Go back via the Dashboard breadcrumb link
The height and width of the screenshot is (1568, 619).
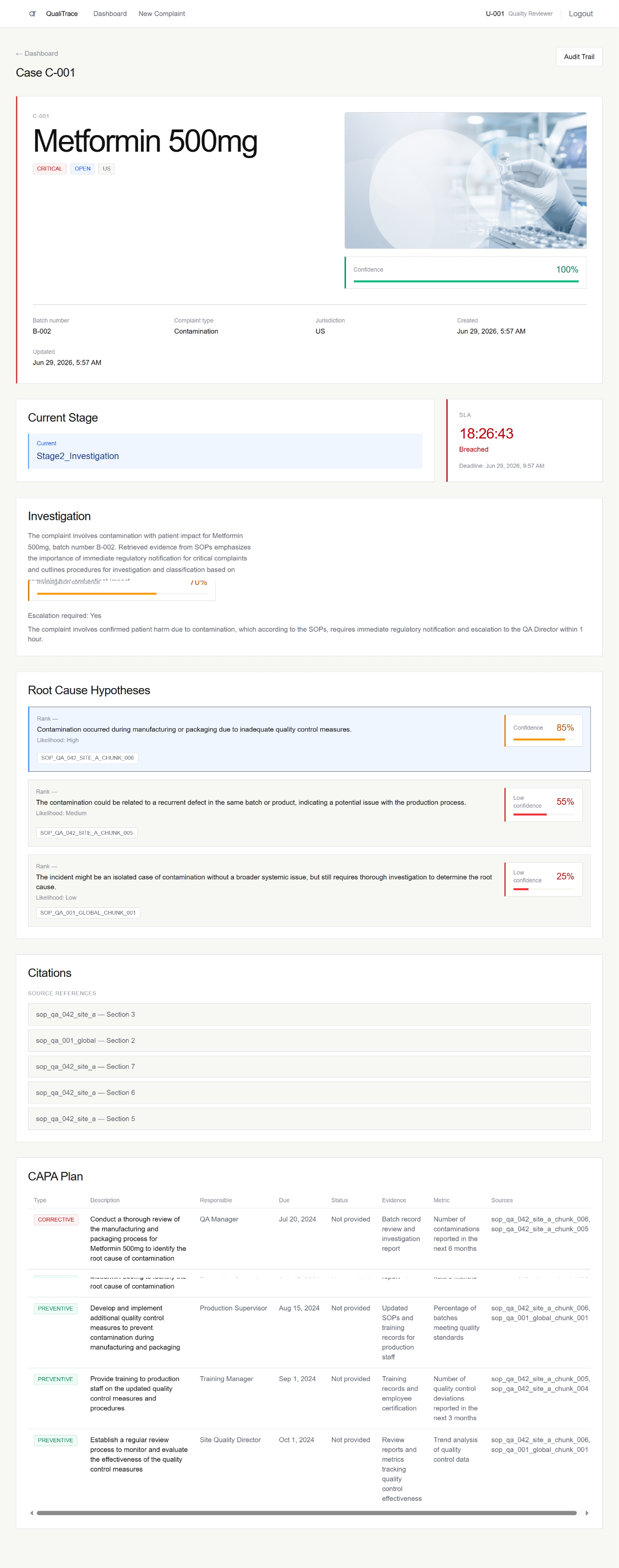[37, 53]
